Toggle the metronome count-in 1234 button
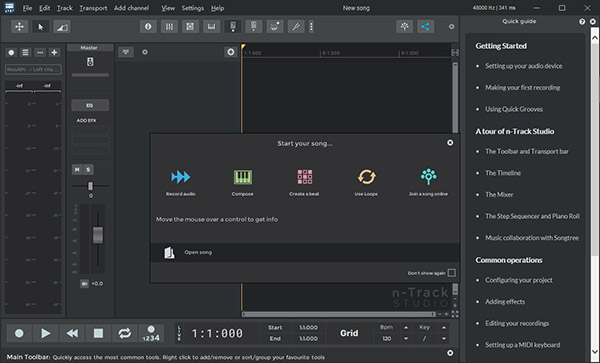The image size is (600, 363). (151, 334)
